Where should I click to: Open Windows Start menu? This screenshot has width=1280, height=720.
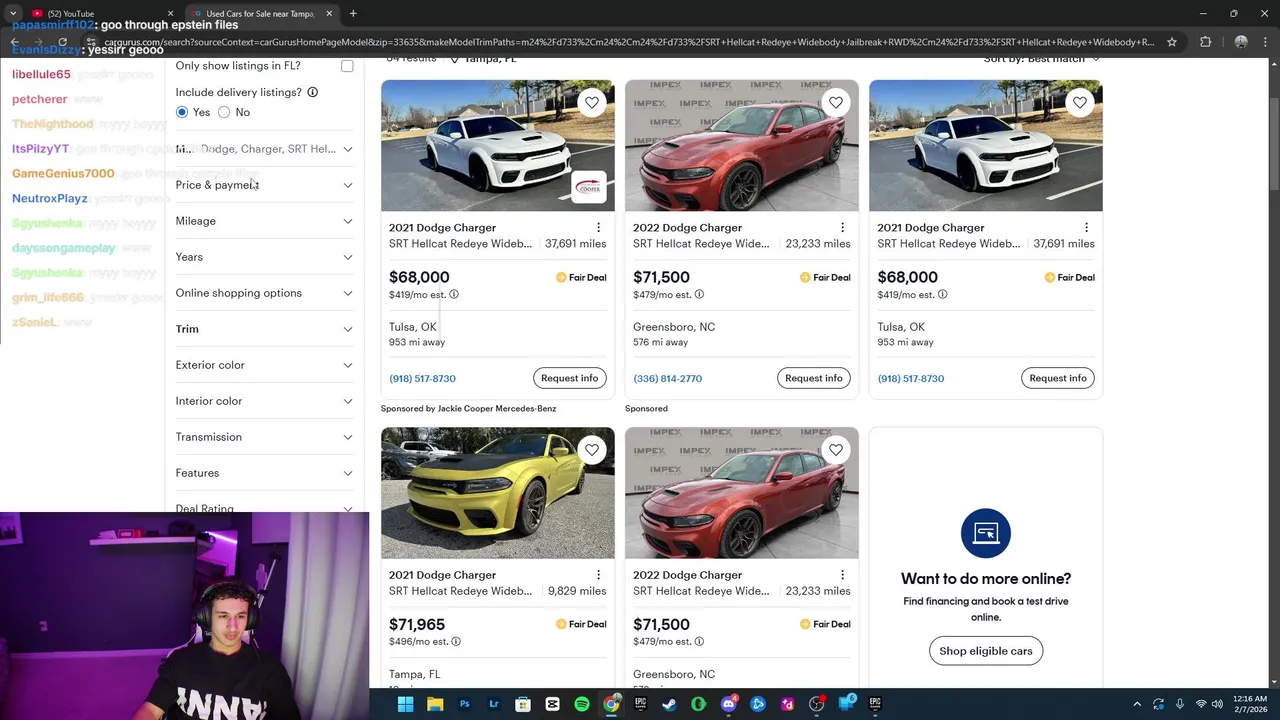405,704
